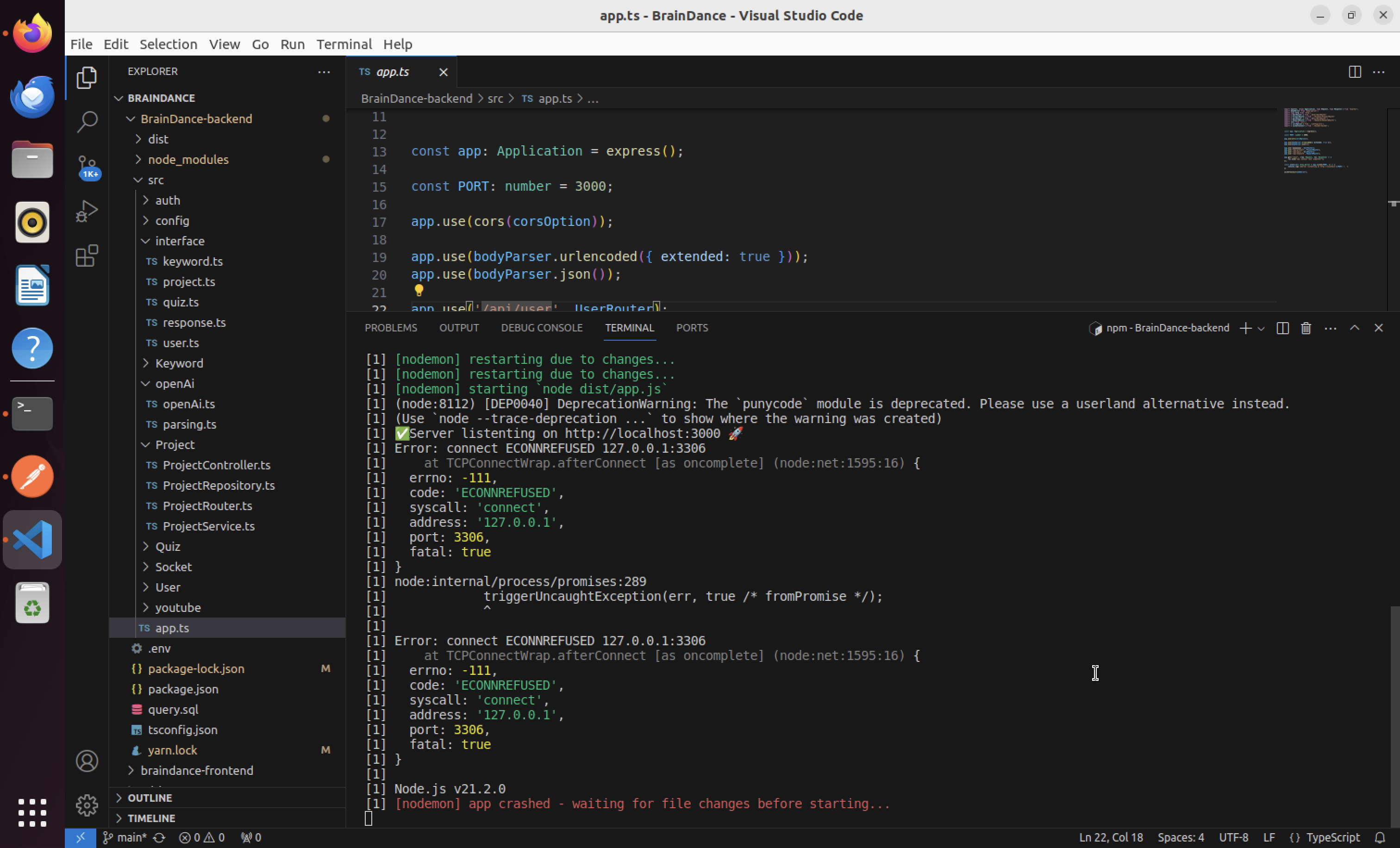Switch to the PORTS tab
The width and height of the screenshot is (1400, 848).
coord(692,328)
